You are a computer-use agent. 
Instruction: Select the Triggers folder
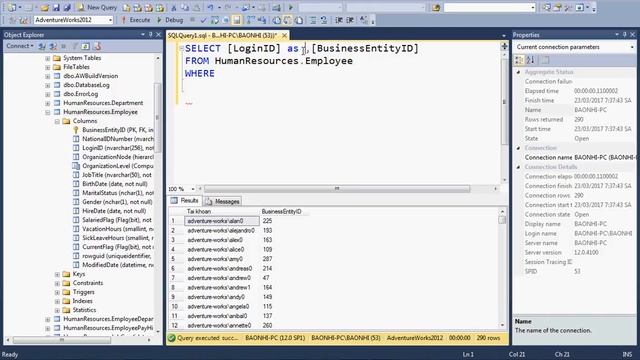coord(83,292)
